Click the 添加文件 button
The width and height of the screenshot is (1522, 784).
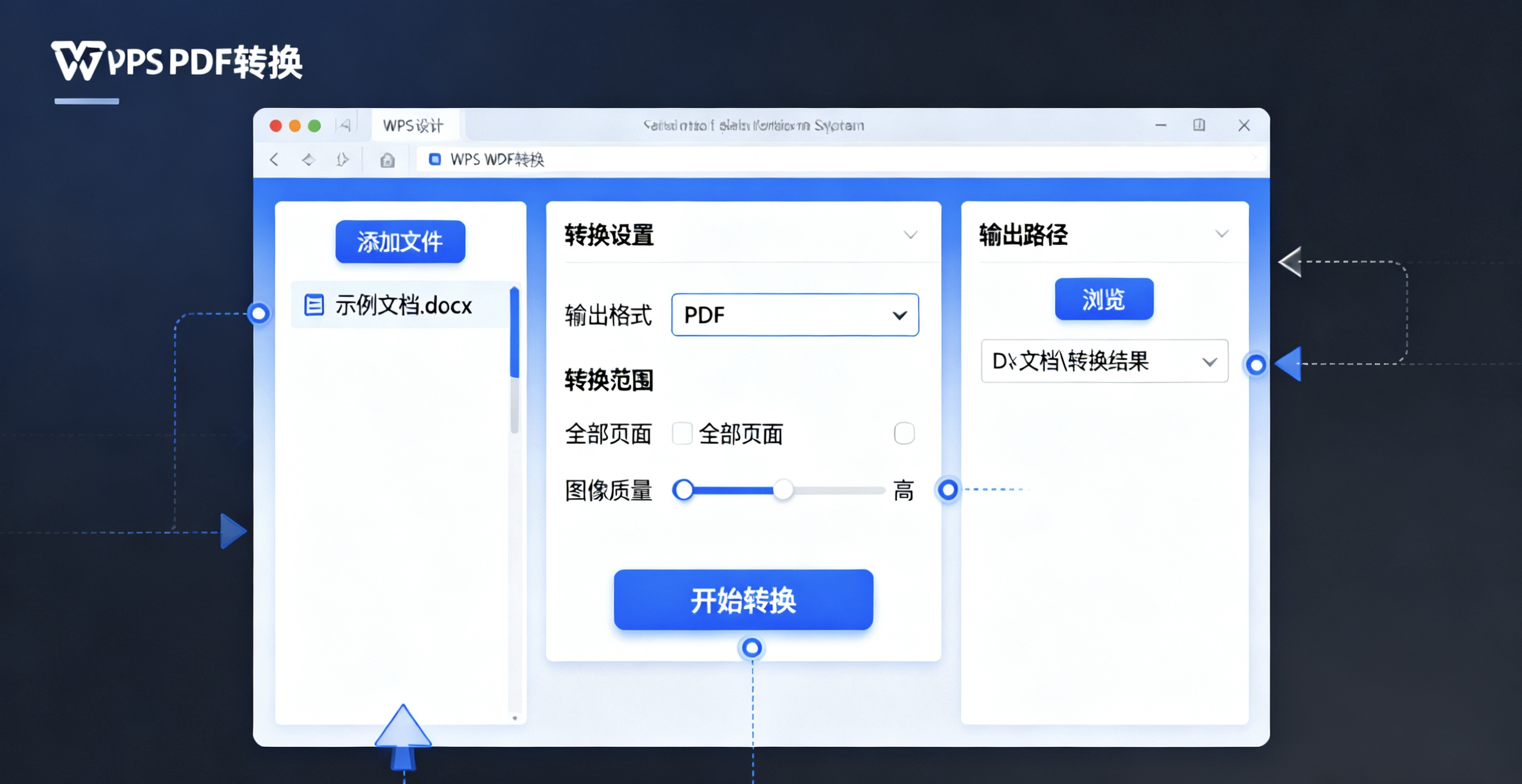coord(400,241)
